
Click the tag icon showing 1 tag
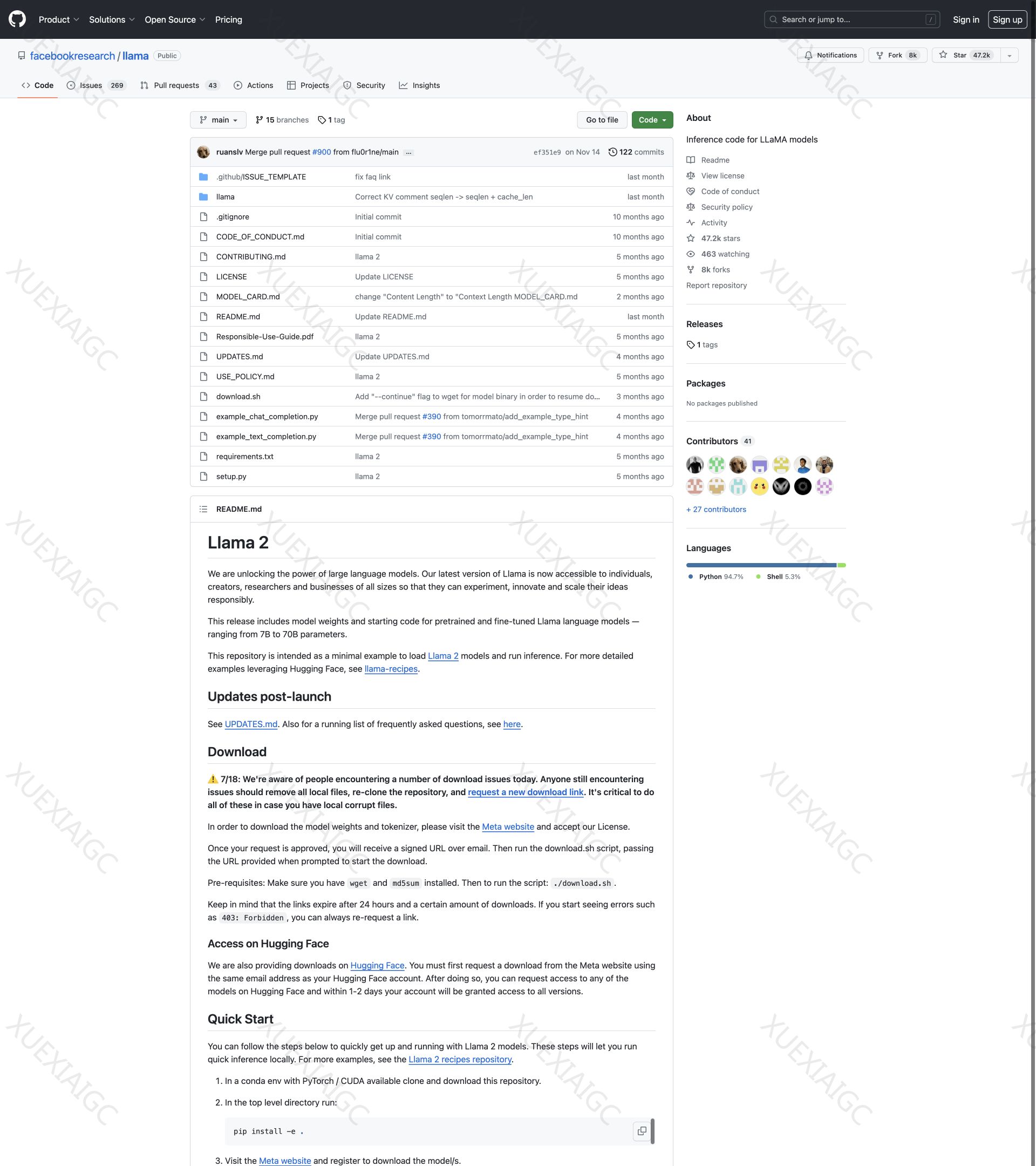[322, 120]
